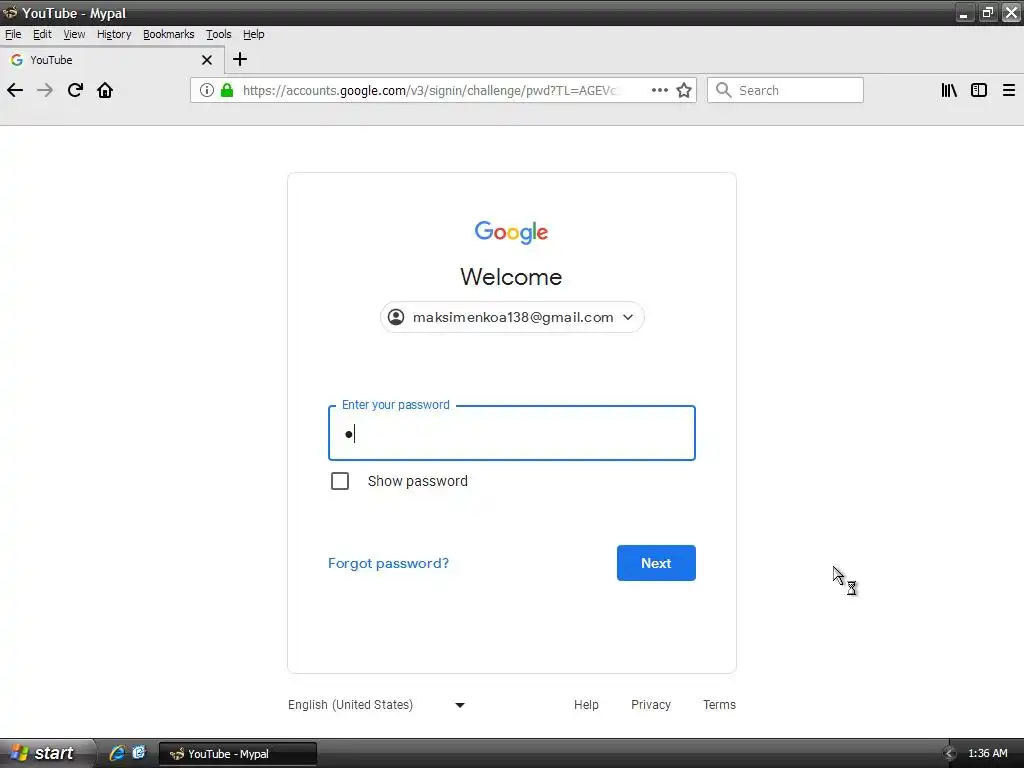The height and width of the screenshot is (768, 1024).
Task: Go back to the previous page
Action: [x=15, y=90]
